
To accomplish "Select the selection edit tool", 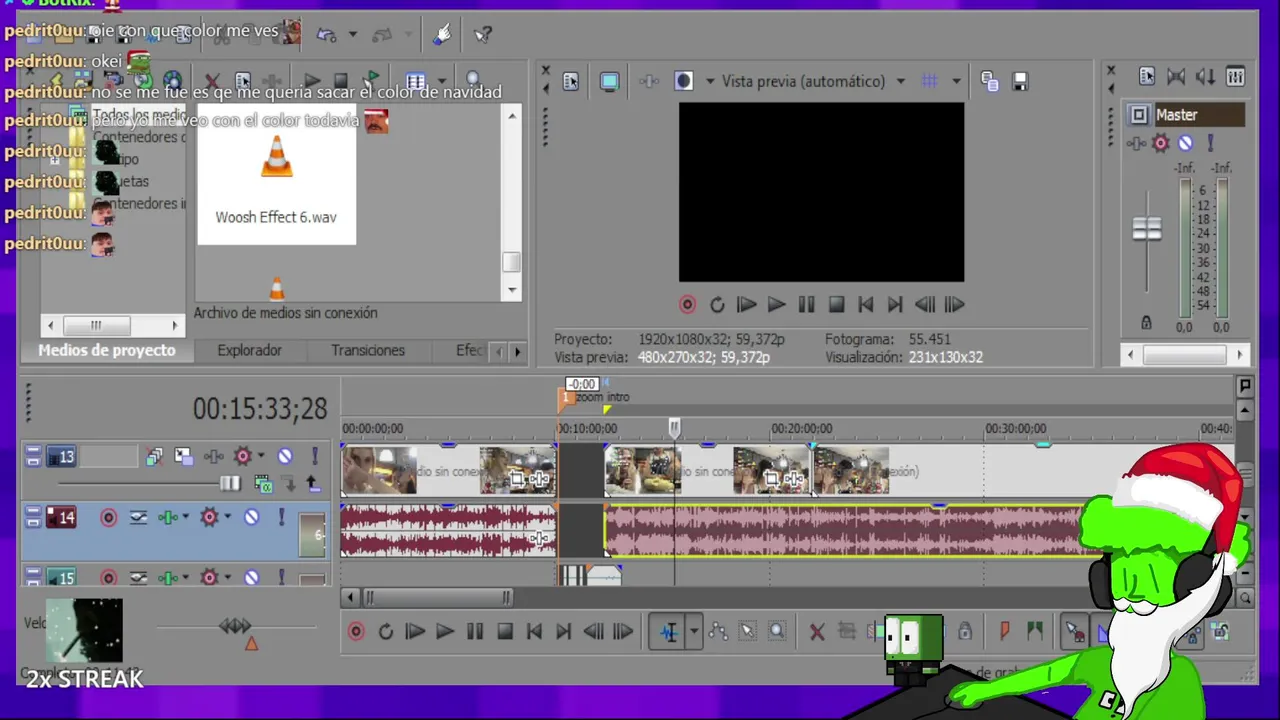I will (x=747, y=632).
